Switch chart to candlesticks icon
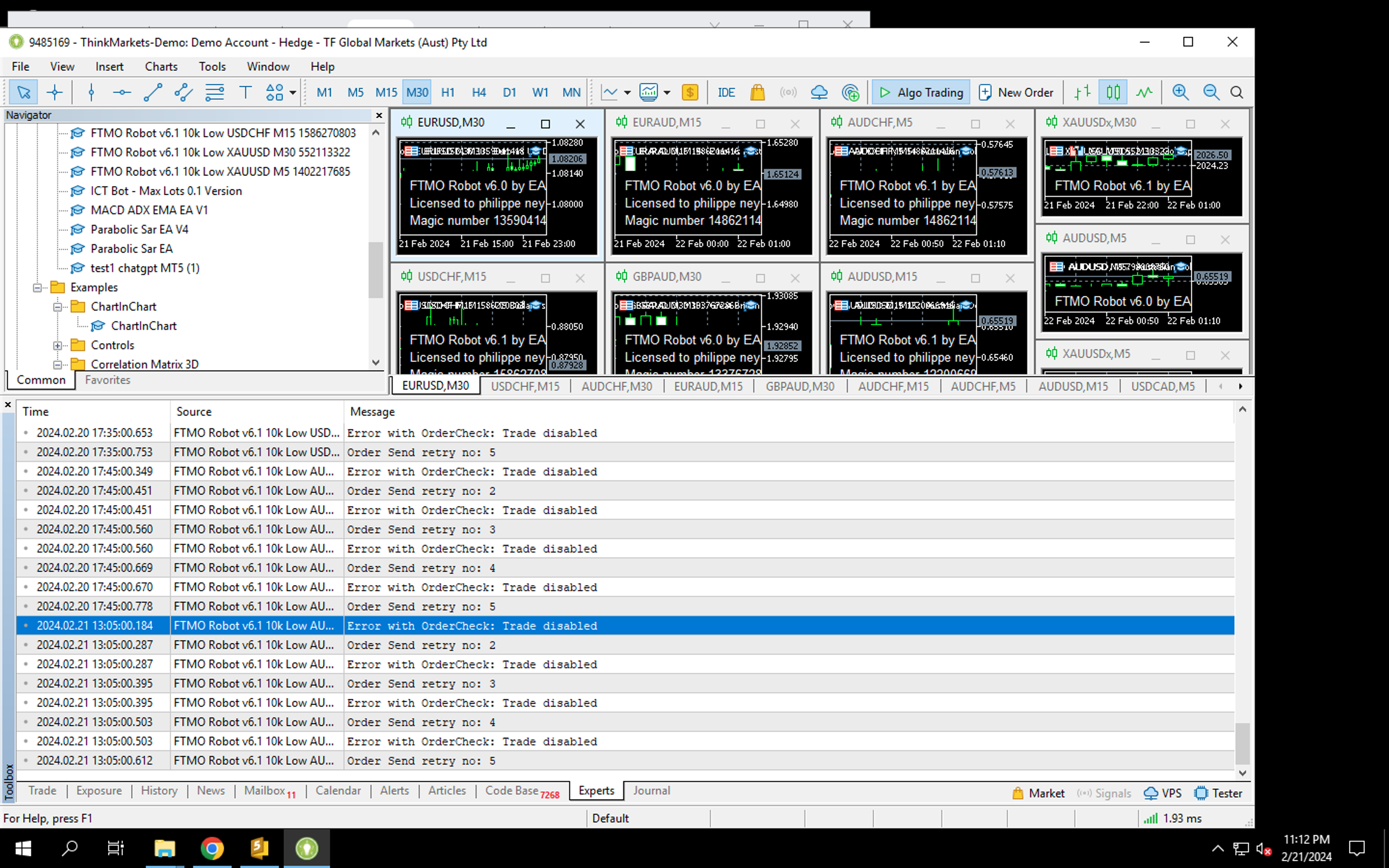 pos(1113,93)
